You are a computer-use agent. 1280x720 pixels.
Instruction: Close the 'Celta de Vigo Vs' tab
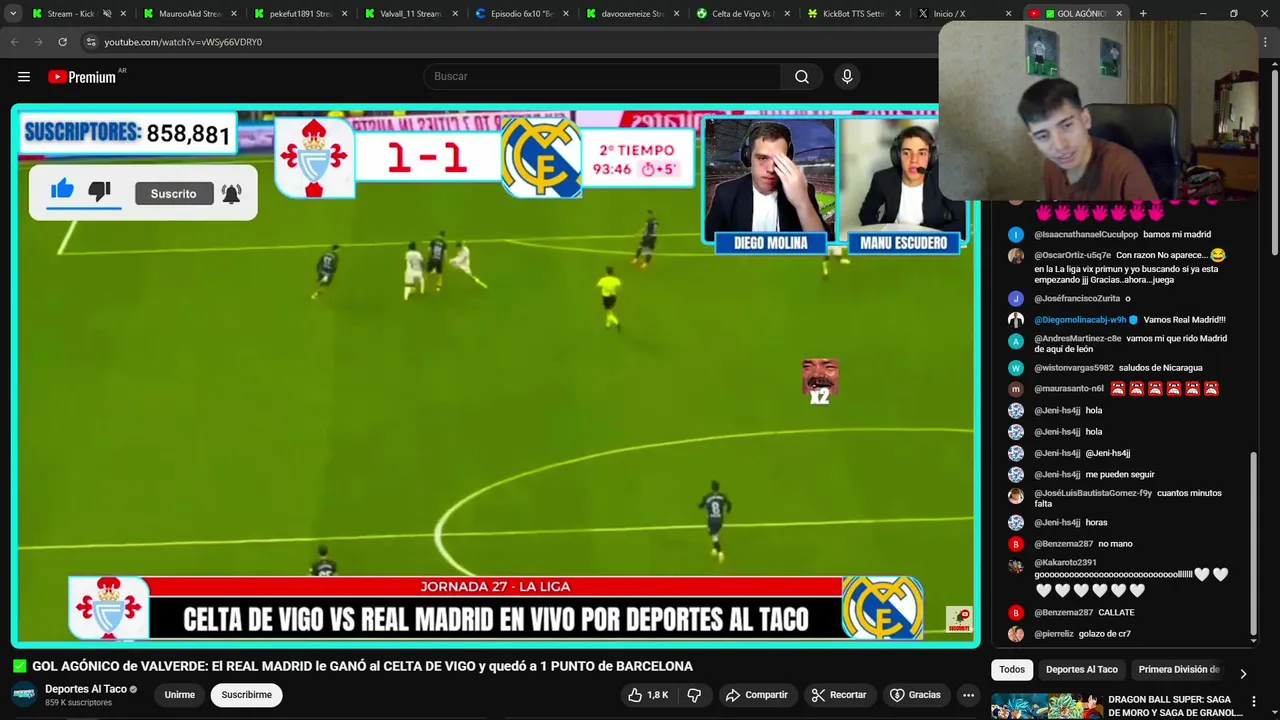point(787,14)
